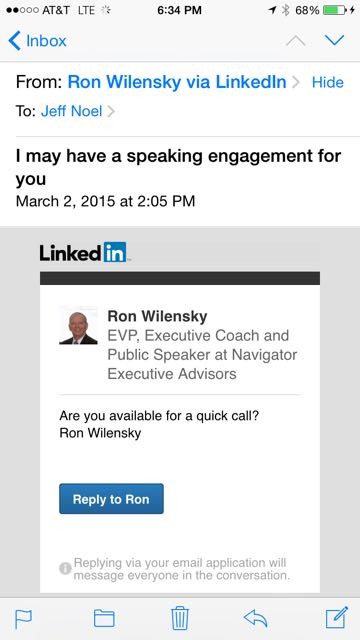Go back to Inbox
The height and width of the screenshot is (640, 360).
point(37,41)
